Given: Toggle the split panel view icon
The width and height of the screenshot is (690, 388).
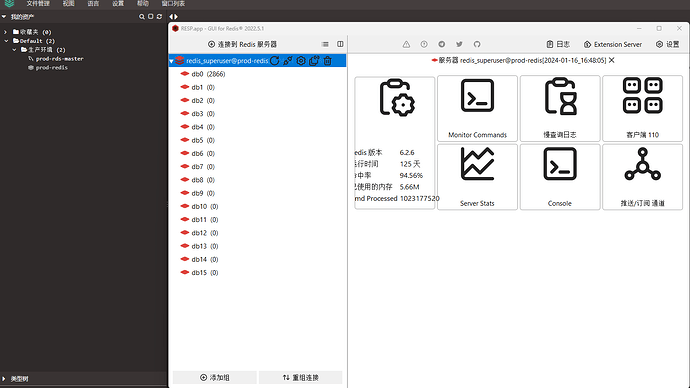Looking at the screenshot, I should (x=340, y=44).
